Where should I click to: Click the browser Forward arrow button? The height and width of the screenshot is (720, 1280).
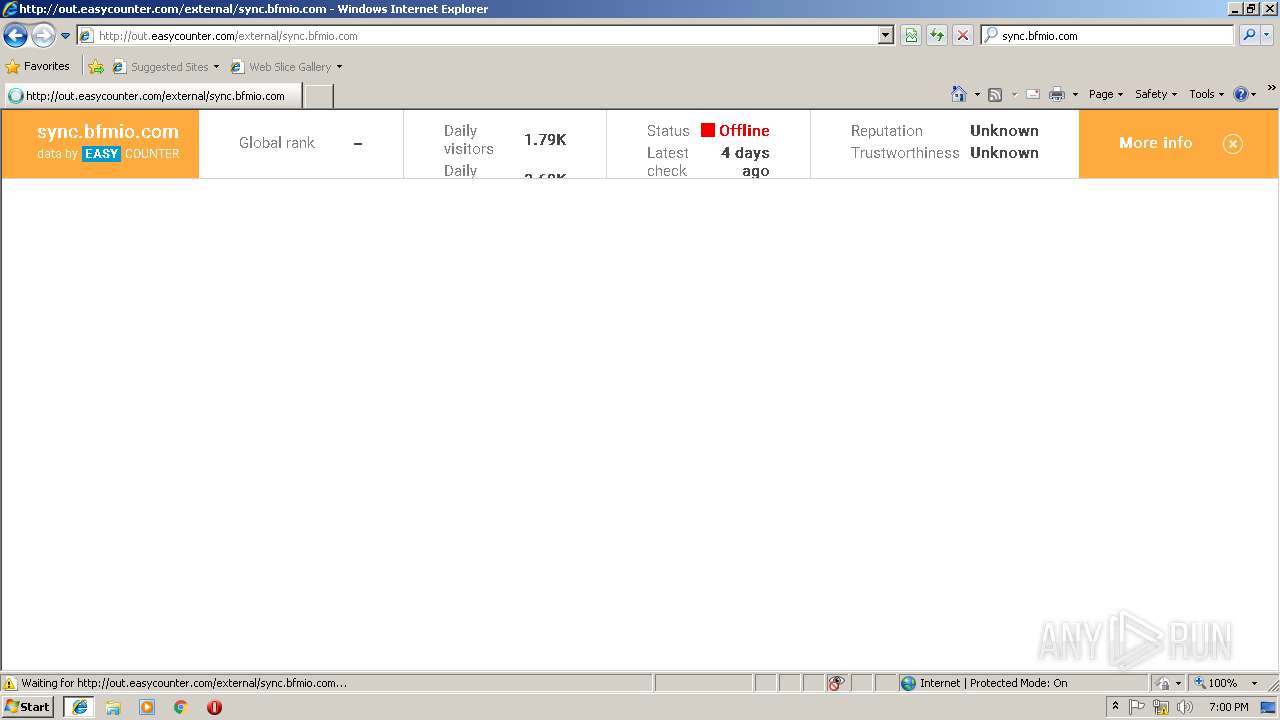click(43, 36)
